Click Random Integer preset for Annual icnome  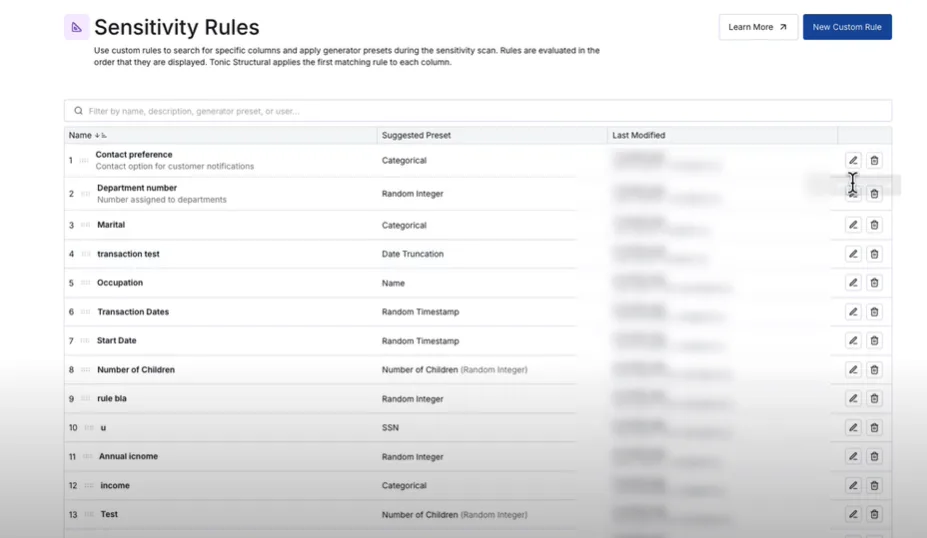(x=413, y=457)
